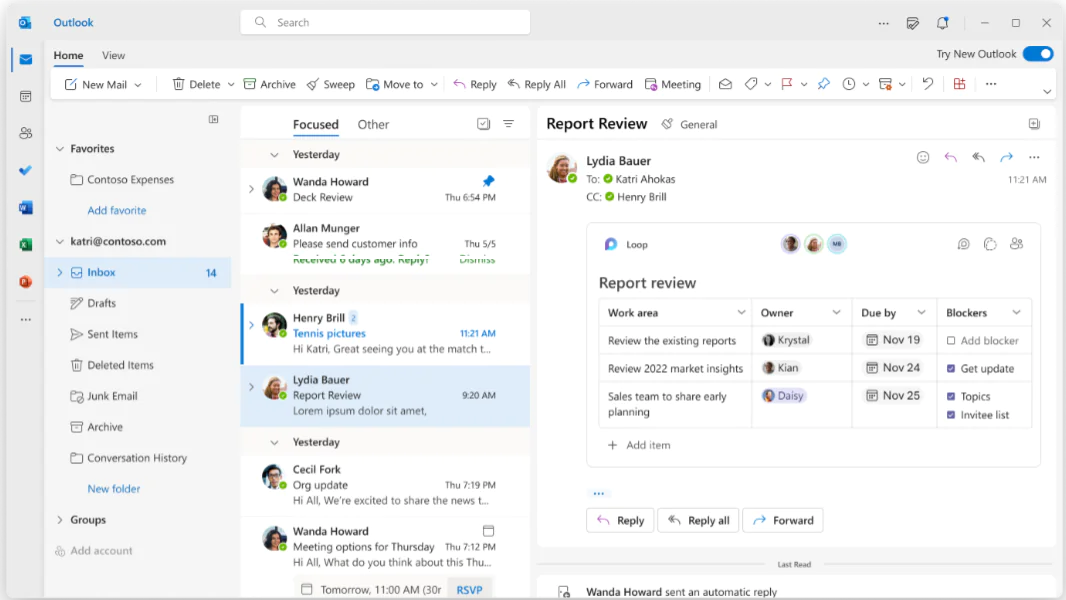Collapse the Yesterday message group

click(274, 154)
